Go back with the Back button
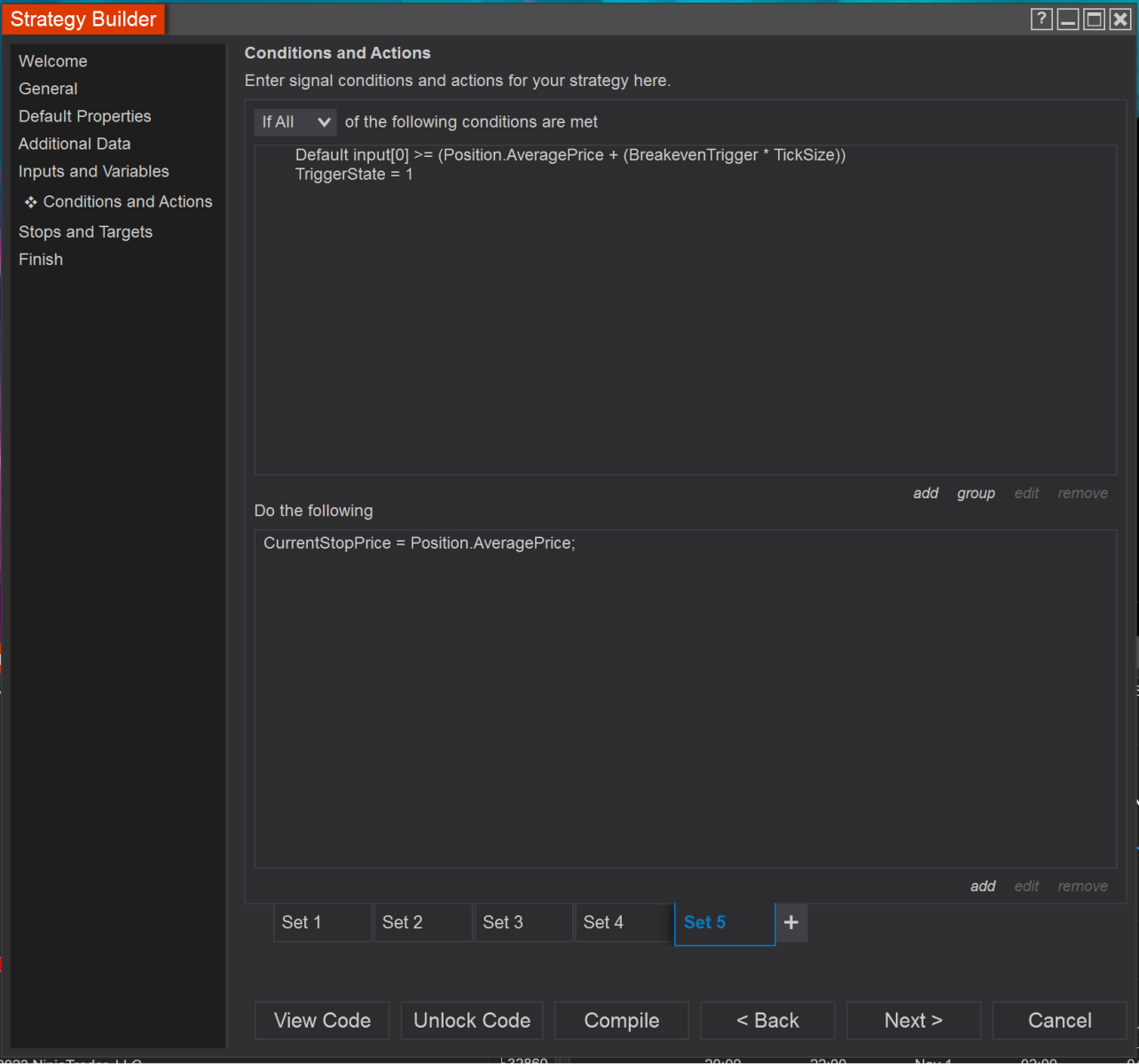This screenshot has width=1139, height=1064. (x=767, y=1021)
